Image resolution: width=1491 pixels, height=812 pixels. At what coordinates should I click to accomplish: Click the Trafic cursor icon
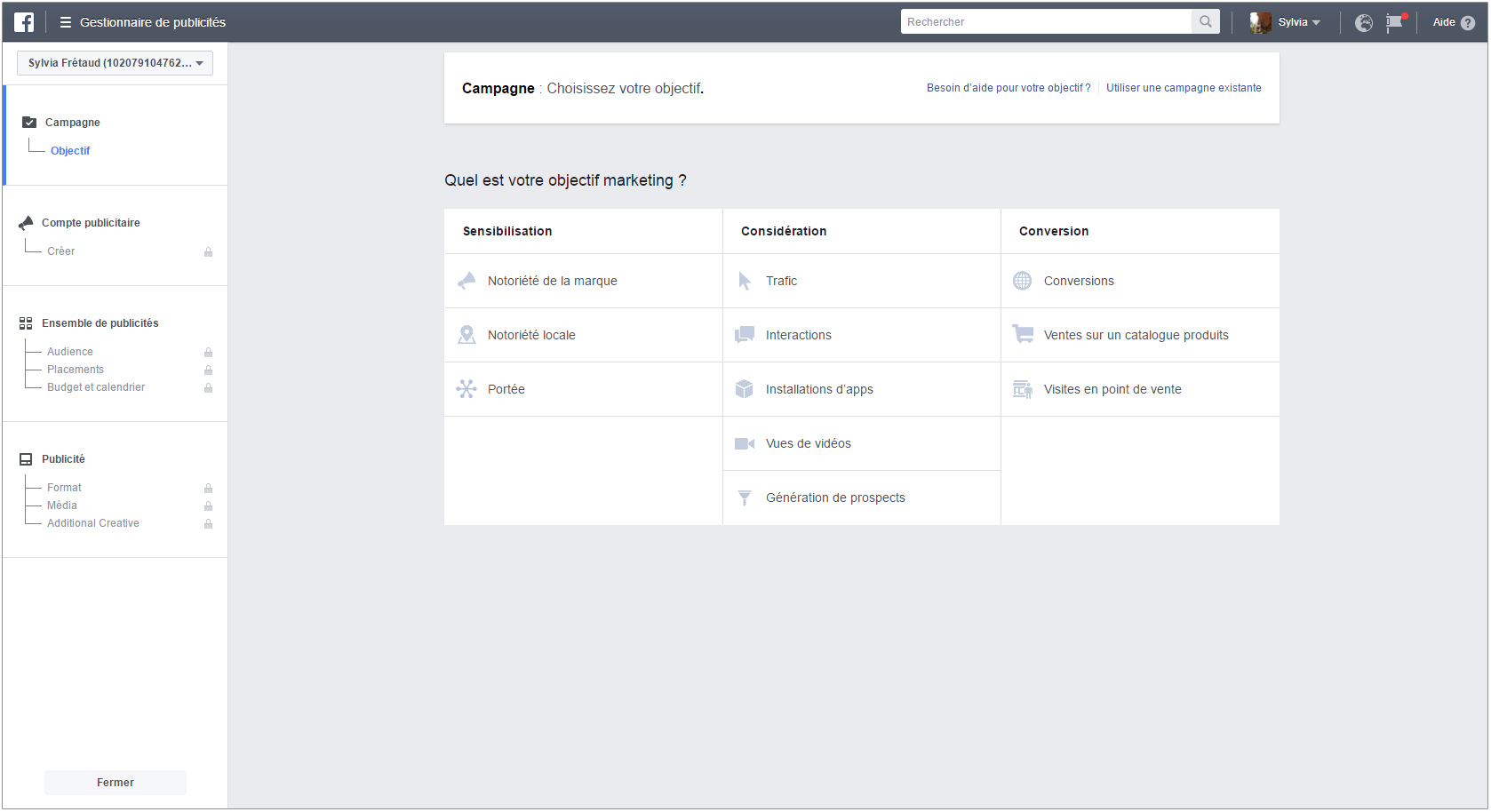(x=745, y=281)
